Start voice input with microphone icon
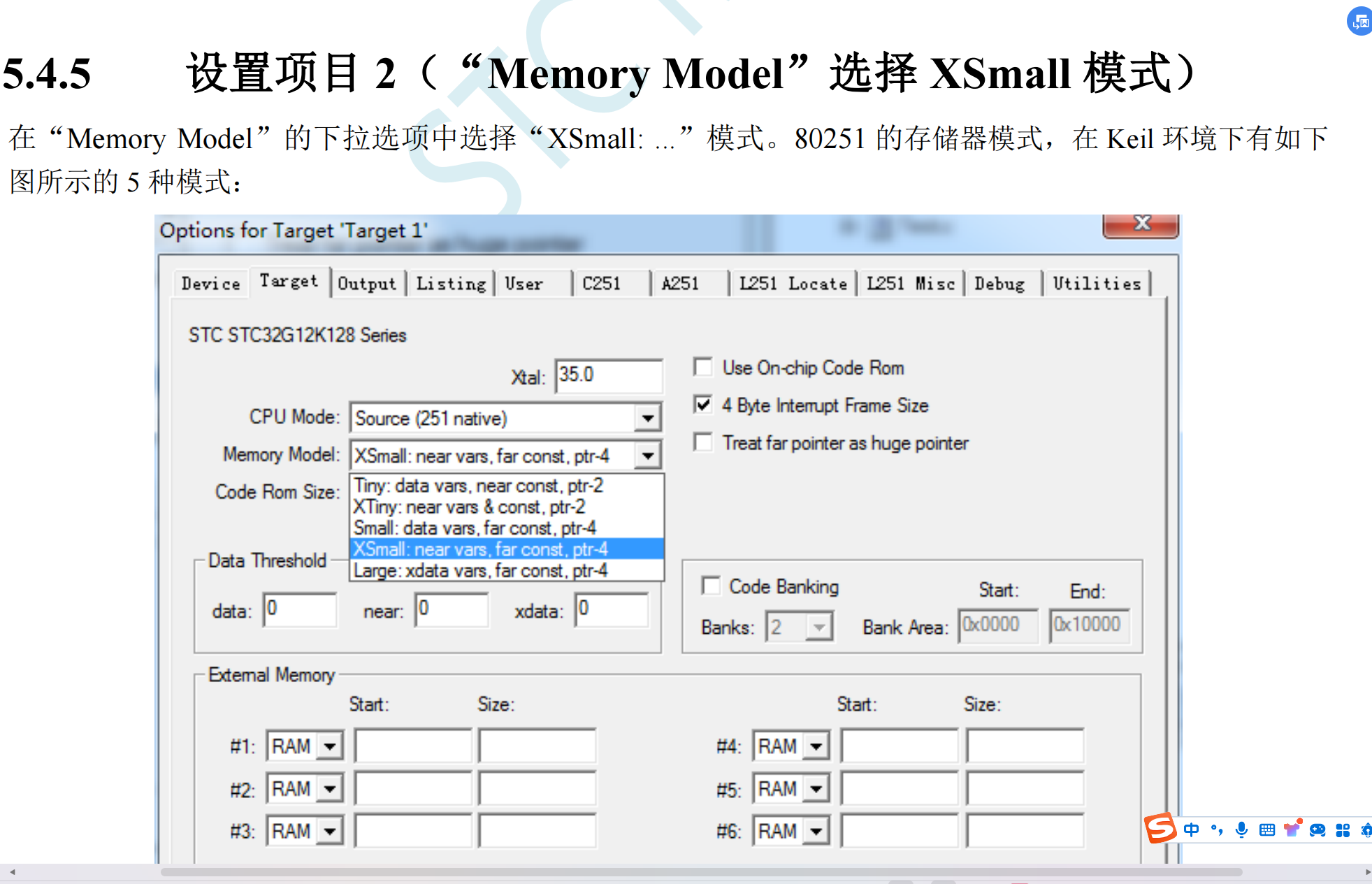The image size is (1372, 884). pos(1242,829)
